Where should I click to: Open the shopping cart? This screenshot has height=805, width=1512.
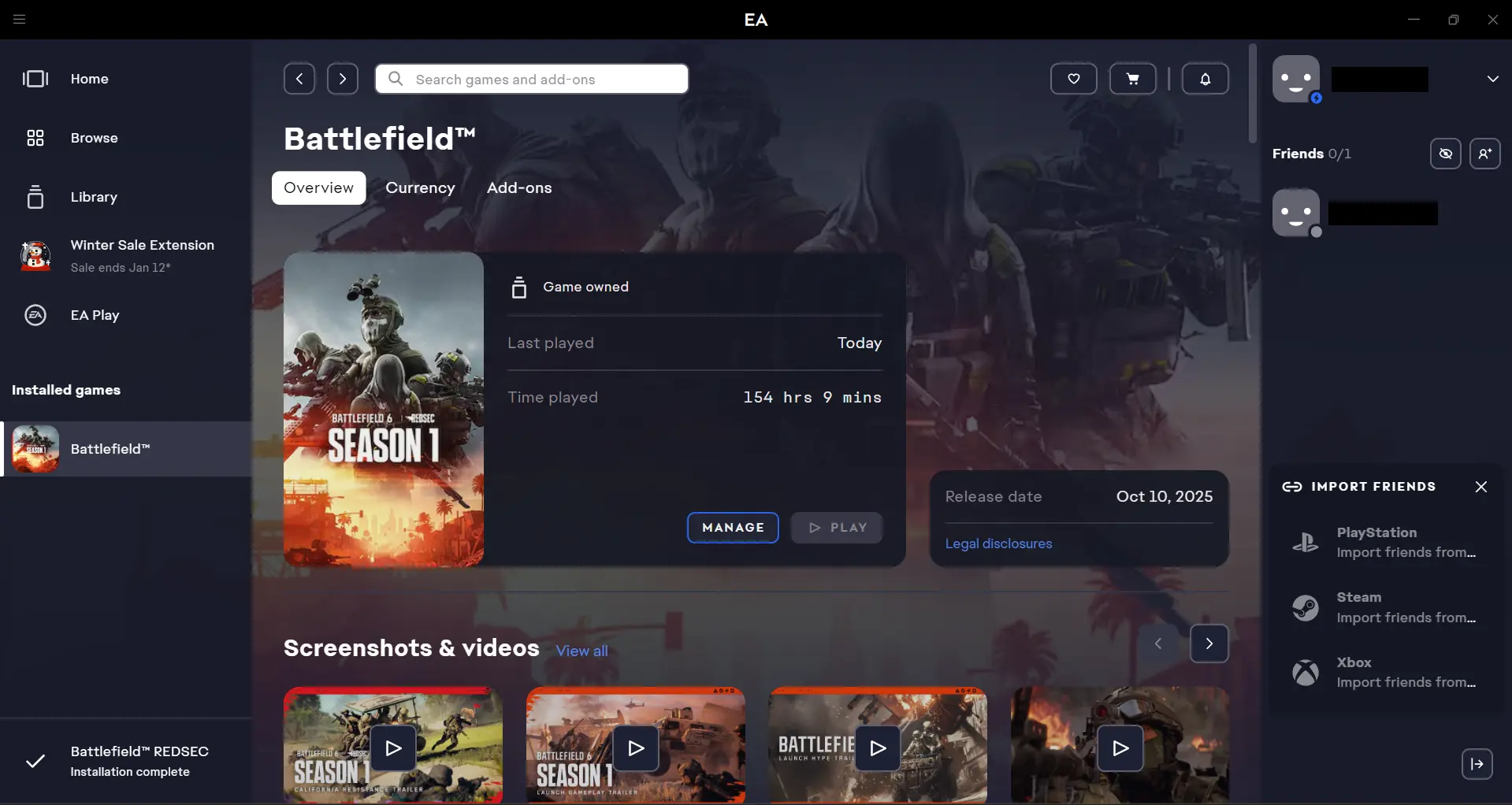1132,79
